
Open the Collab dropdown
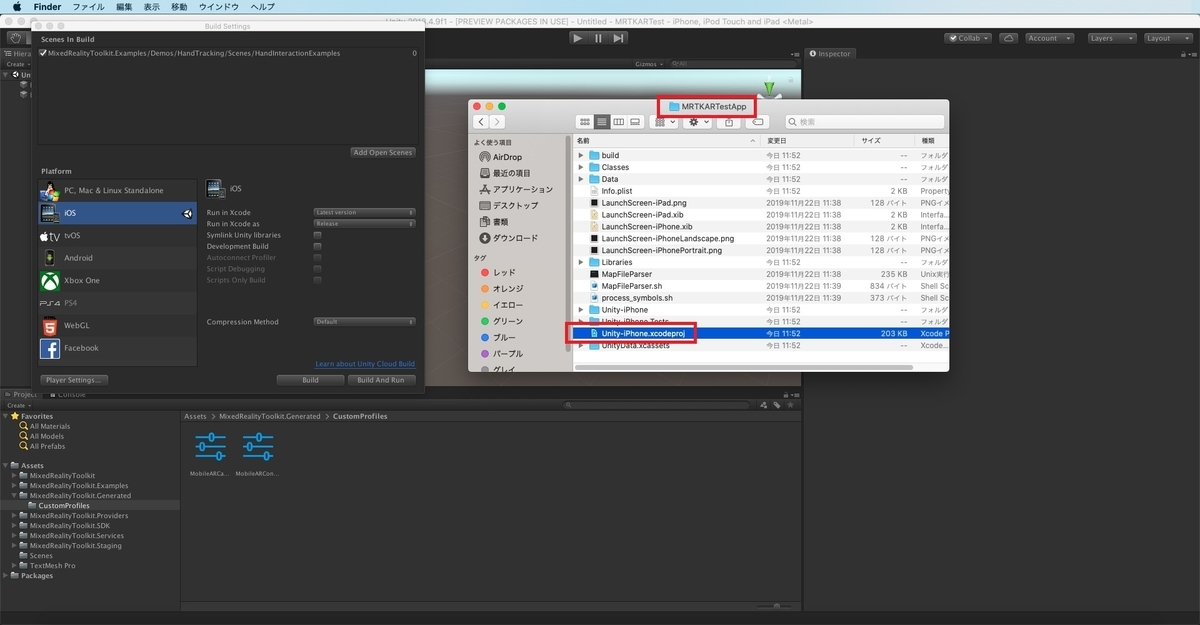click(970, 38)
